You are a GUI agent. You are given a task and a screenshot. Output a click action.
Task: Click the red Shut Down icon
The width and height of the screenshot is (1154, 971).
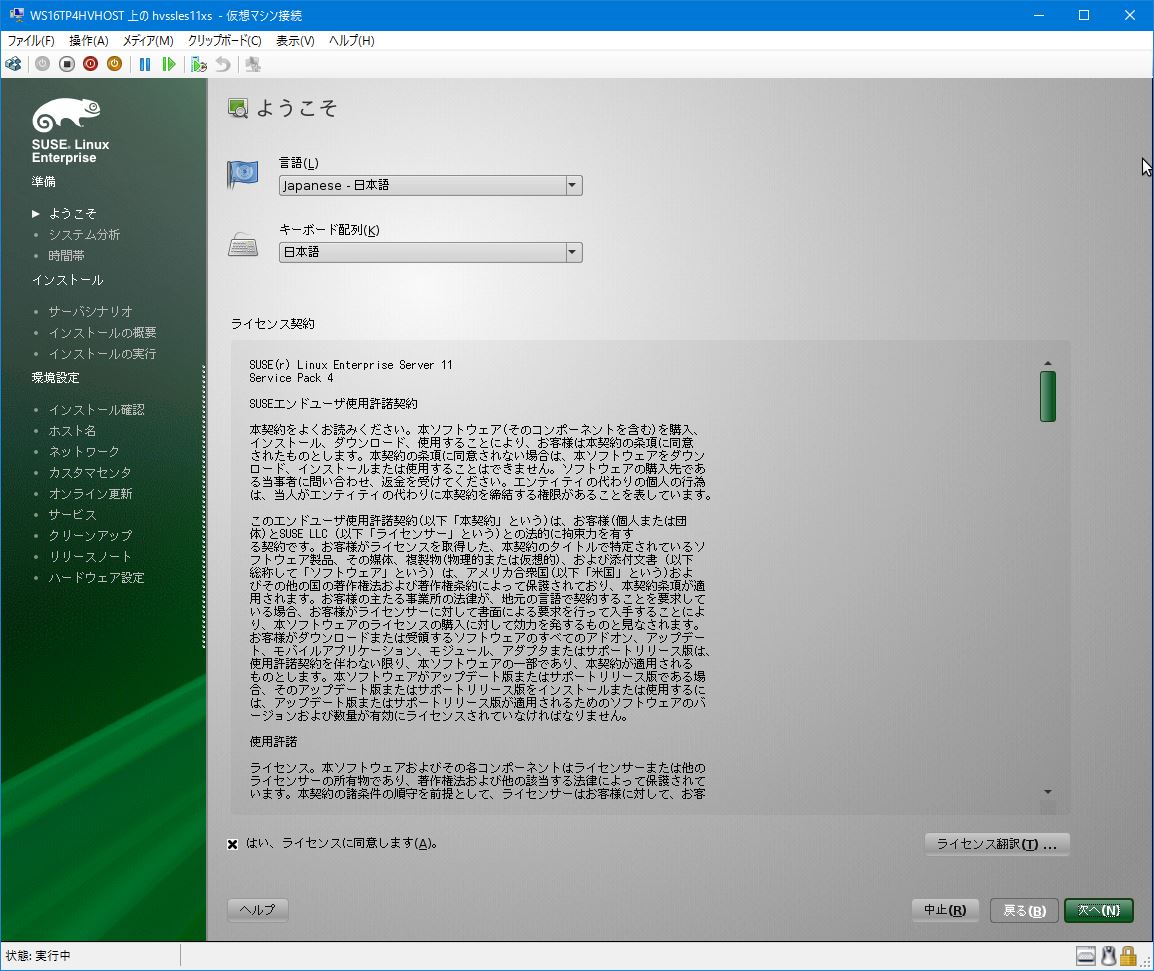[x=91, y=65]
